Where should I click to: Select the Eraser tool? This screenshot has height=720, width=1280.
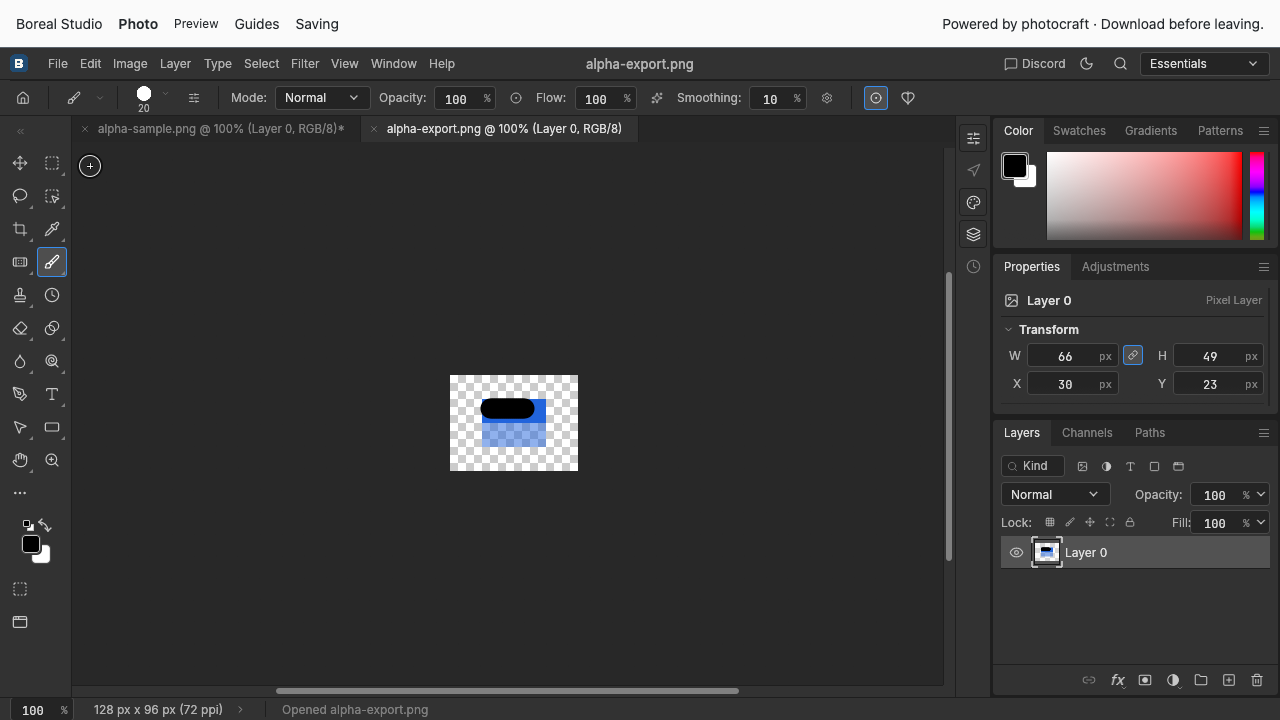point(20,328)
